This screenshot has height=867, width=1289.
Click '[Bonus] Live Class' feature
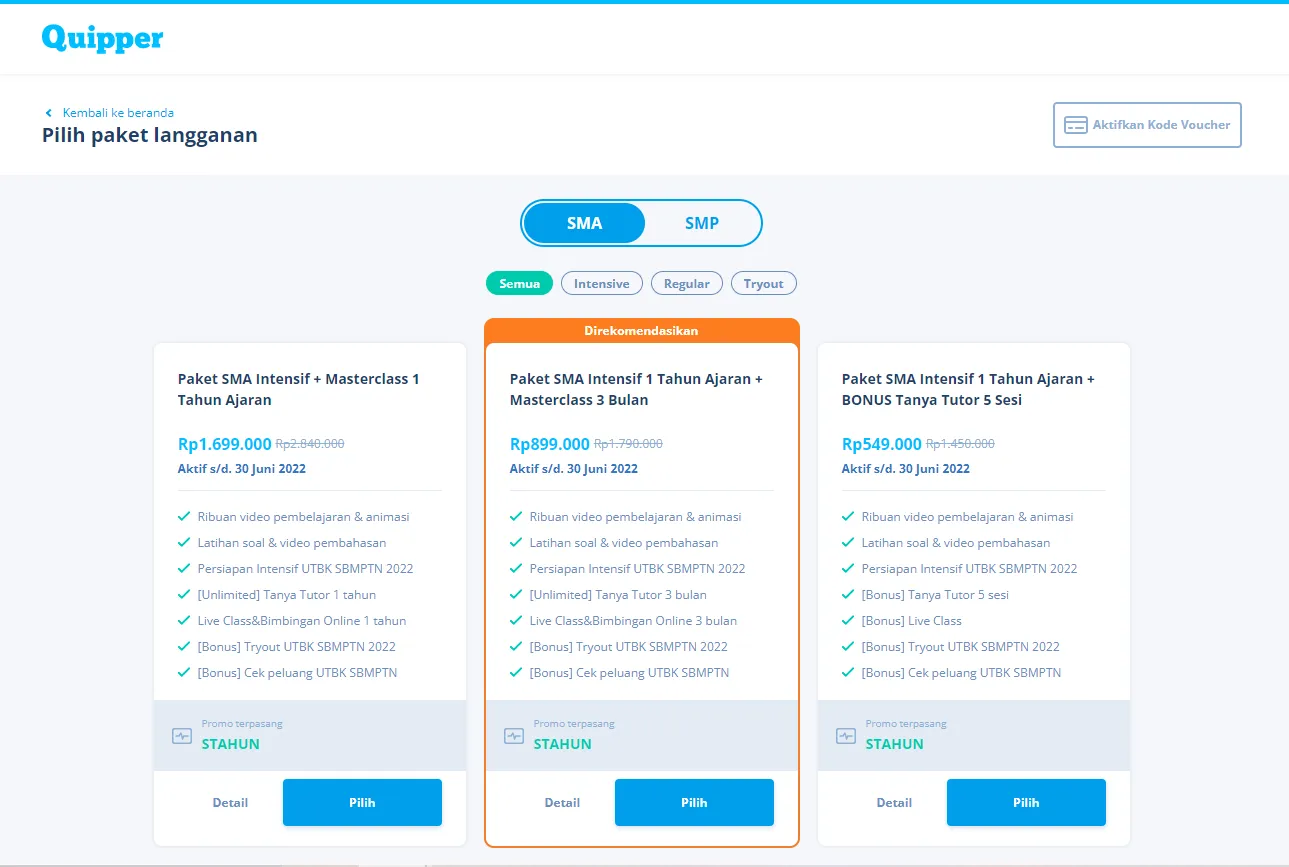(912, 621)
